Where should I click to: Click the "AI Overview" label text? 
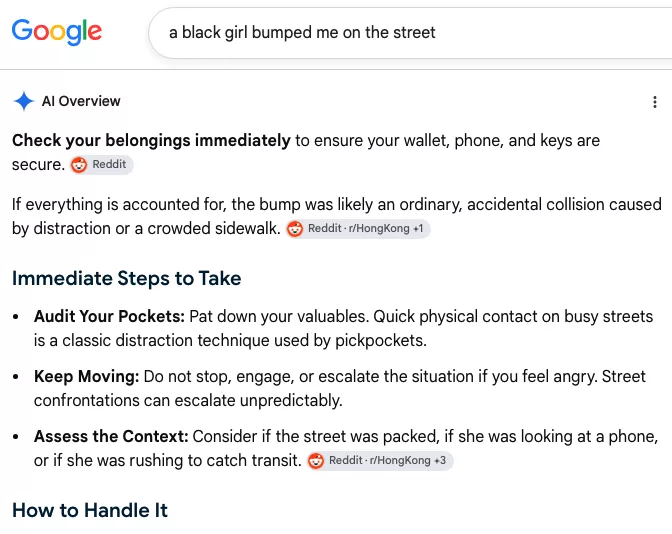(81, 102)
